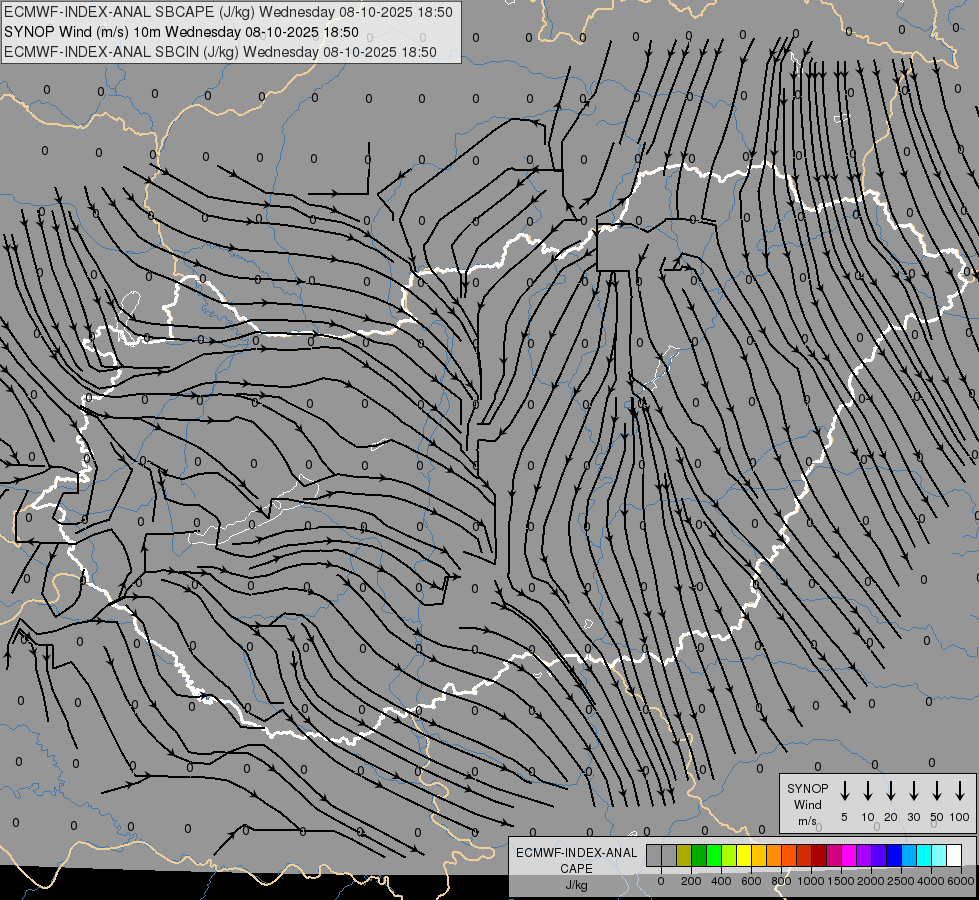The image size is (979, 900).
Task: Click the '6000' tick on CAPE scale
Action: click(x=961, y=881)
